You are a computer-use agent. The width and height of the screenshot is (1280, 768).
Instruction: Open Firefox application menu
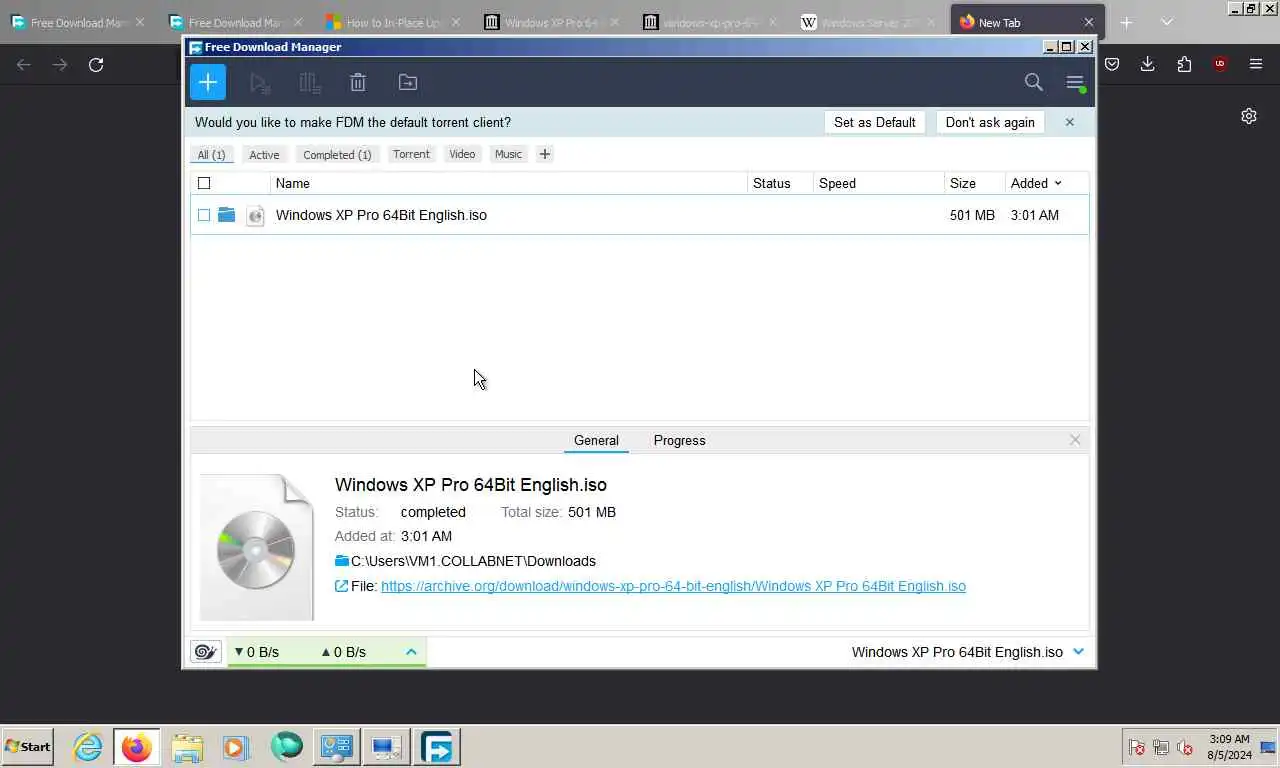pos(1256,64)
